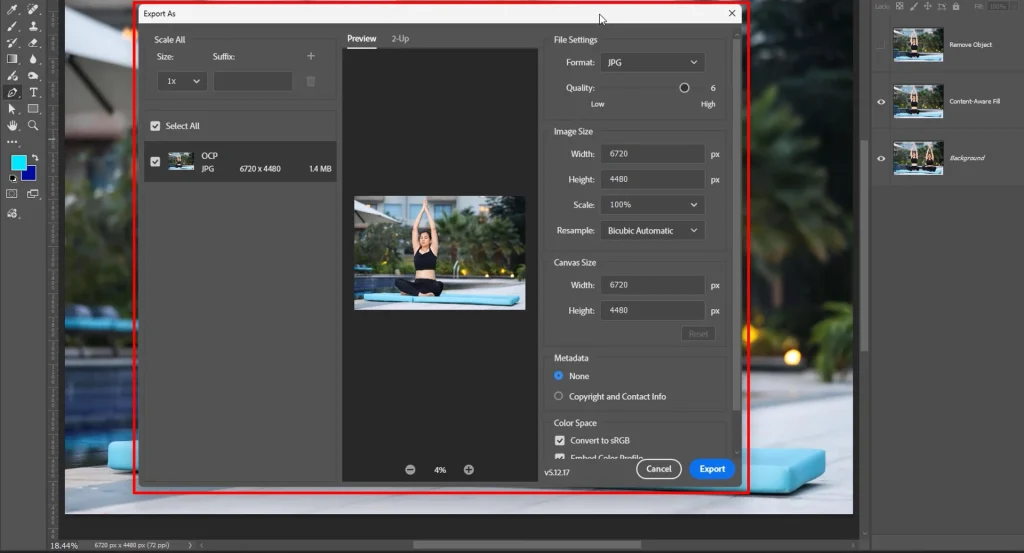
Task: Select the History Brush tool
Action: tap(12, 43)
